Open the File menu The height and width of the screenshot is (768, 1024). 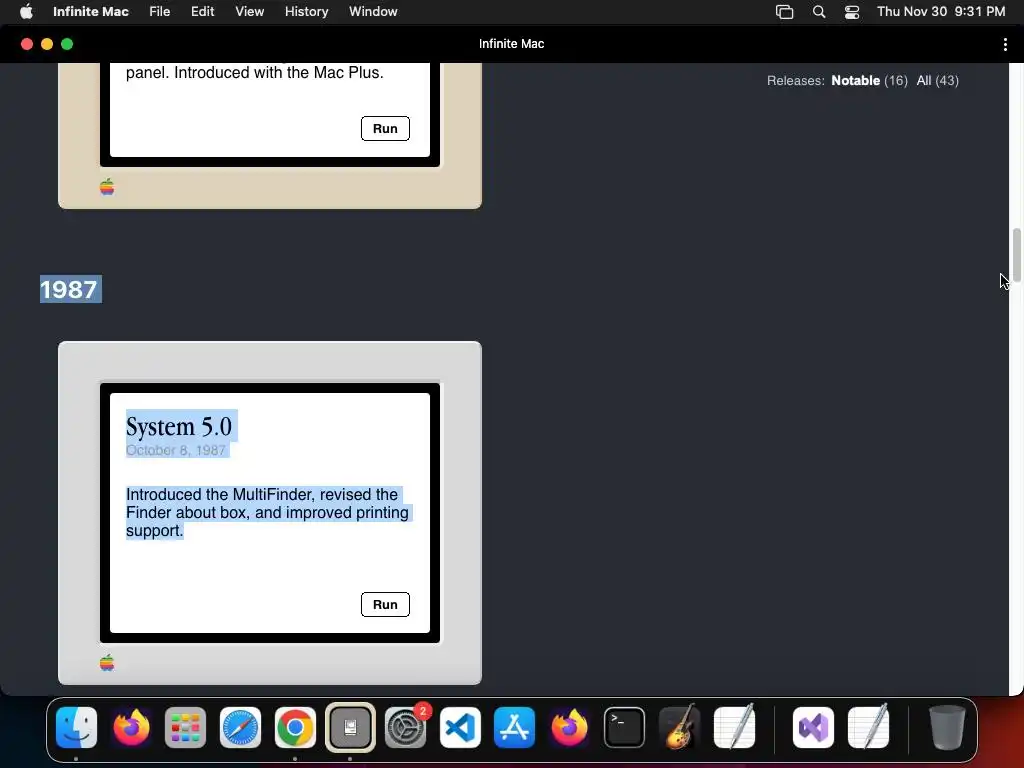coord(159,11)
